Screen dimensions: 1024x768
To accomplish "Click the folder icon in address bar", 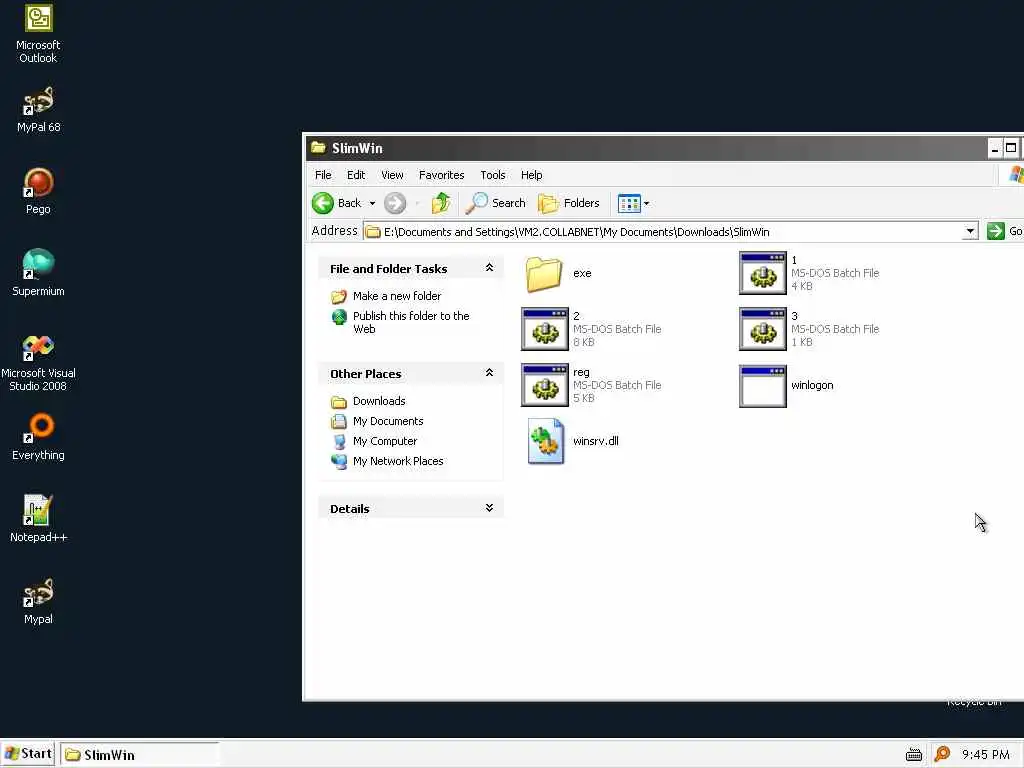I will (x=373, y=232).
